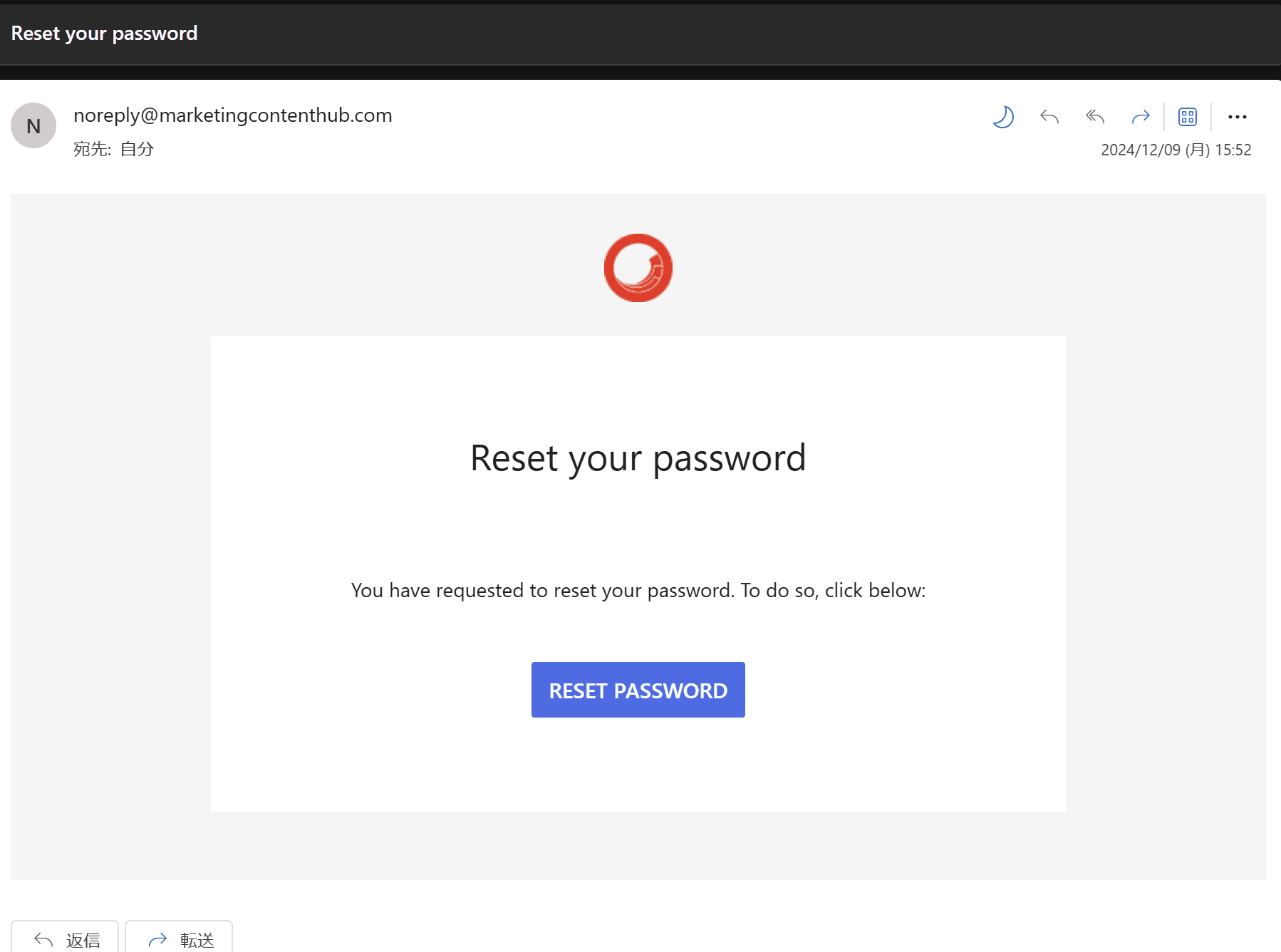Click the sender avatar with letter N
Screen dimensions: 1281x952
tap(33, 126)
